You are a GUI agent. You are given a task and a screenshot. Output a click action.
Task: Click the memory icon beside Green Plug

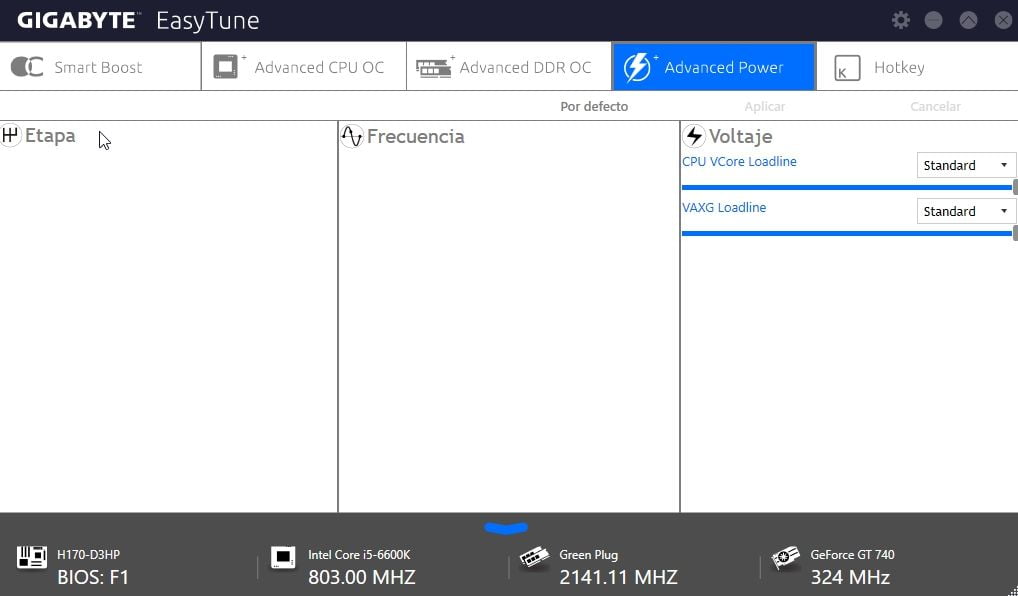(534, 558)
